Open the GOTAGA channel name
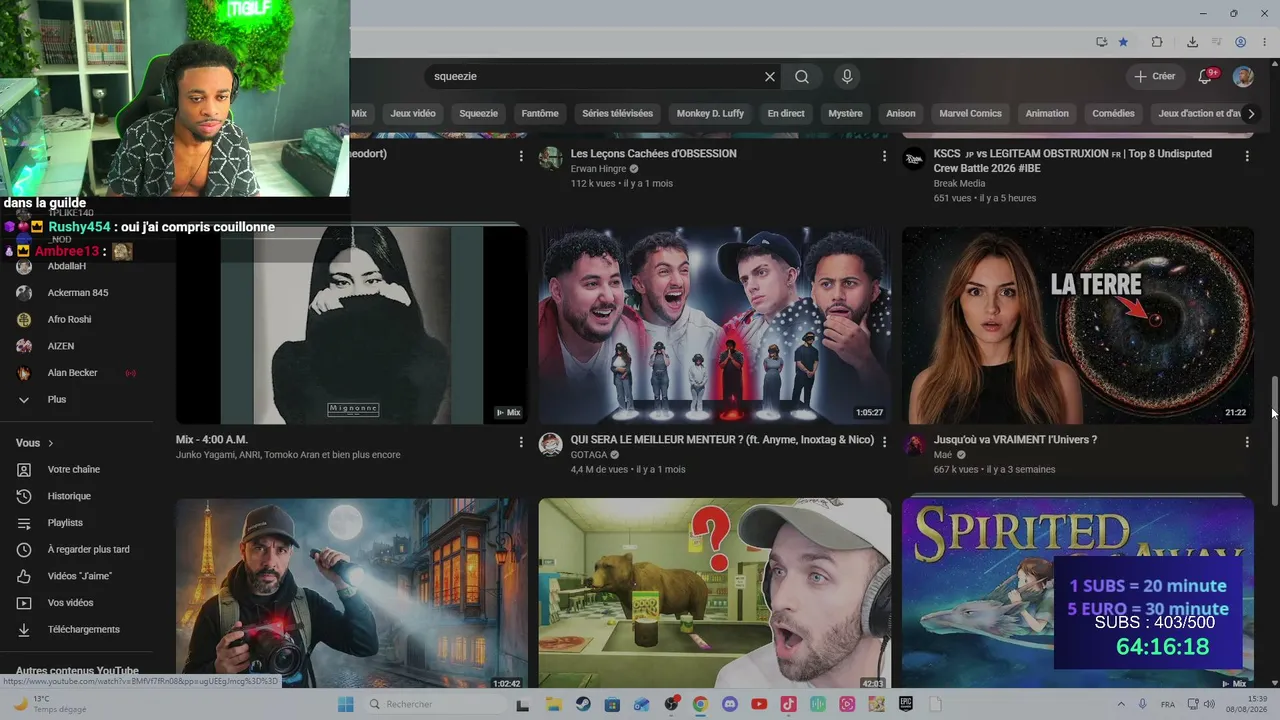This screenshot has width=1280, height=720. (x=589, y=455)
